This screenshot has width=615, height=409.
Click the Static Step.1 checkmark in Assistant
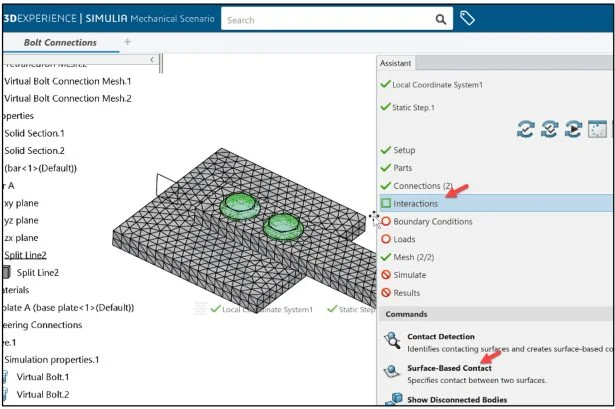coord(385,107)
